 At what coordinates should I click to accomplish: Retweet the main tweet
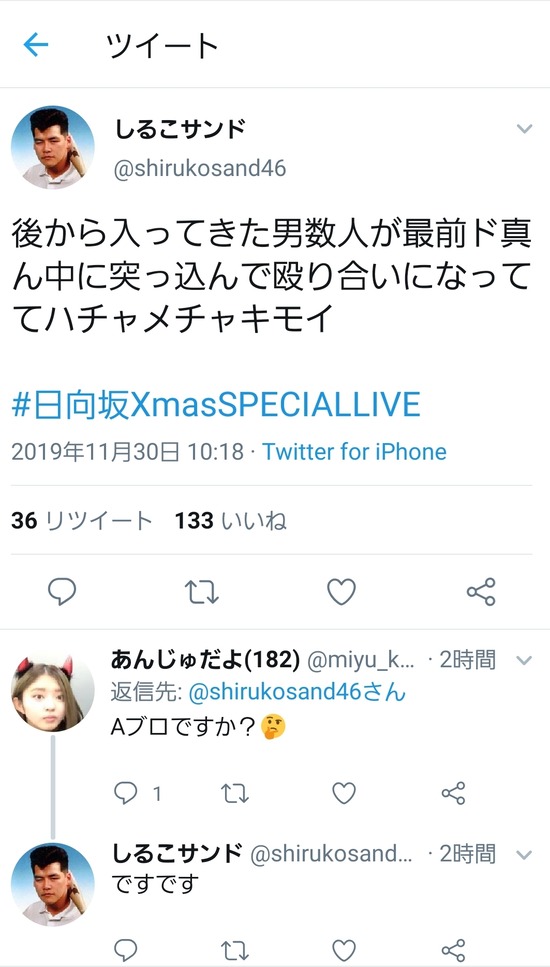(x=202, y=592)
